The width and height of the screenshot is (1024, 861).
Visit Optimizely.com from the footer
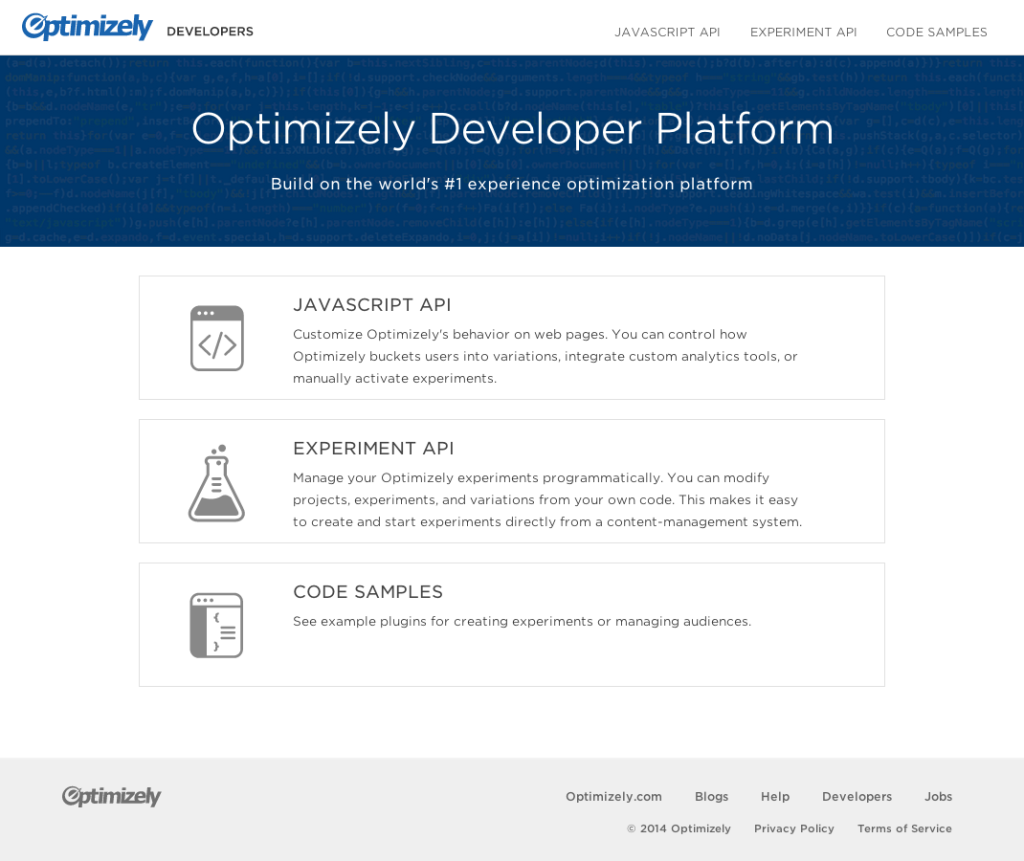click(613, 796)
